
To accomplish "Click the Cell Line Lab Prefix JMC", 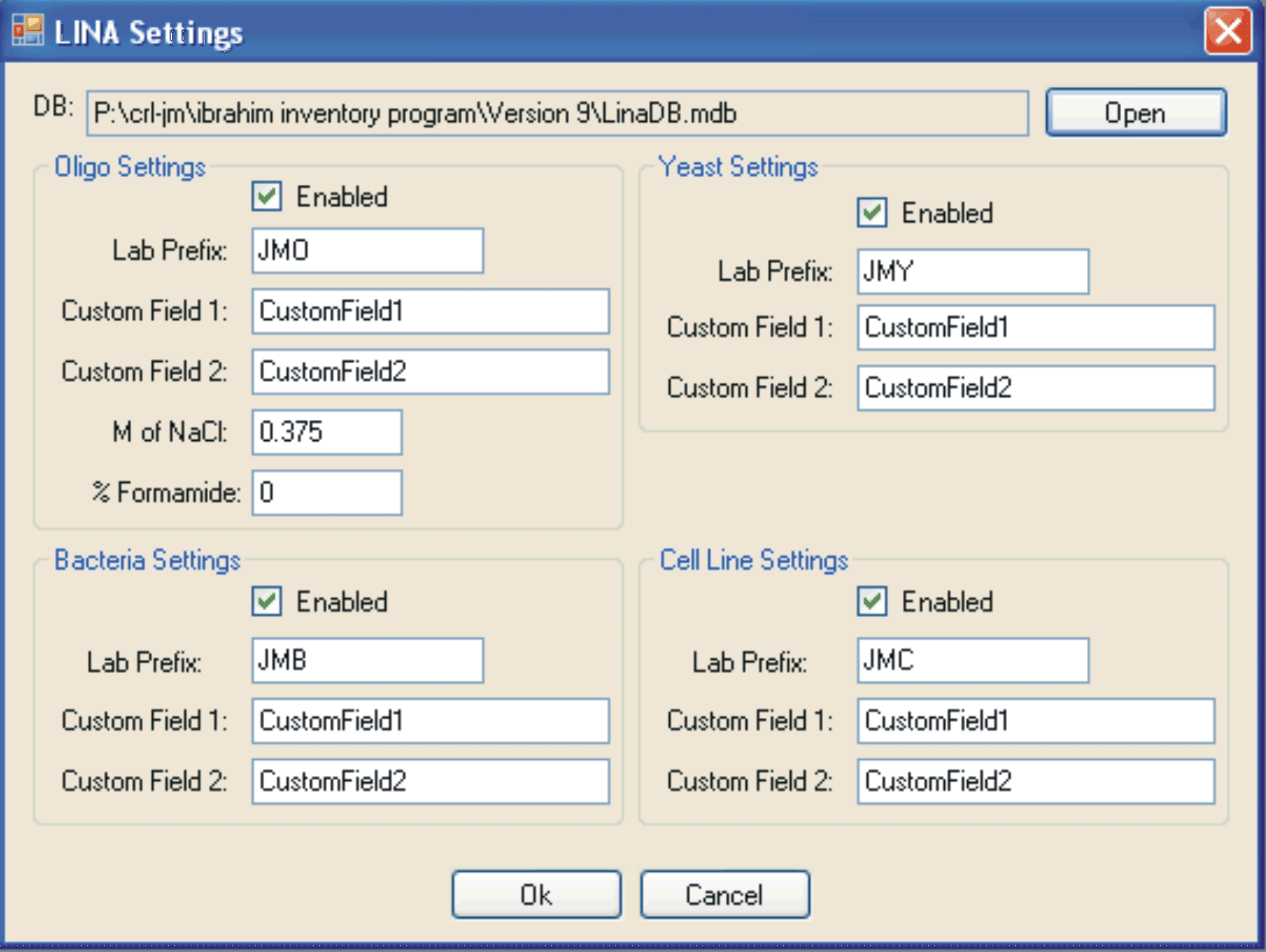I will point(972,661).
